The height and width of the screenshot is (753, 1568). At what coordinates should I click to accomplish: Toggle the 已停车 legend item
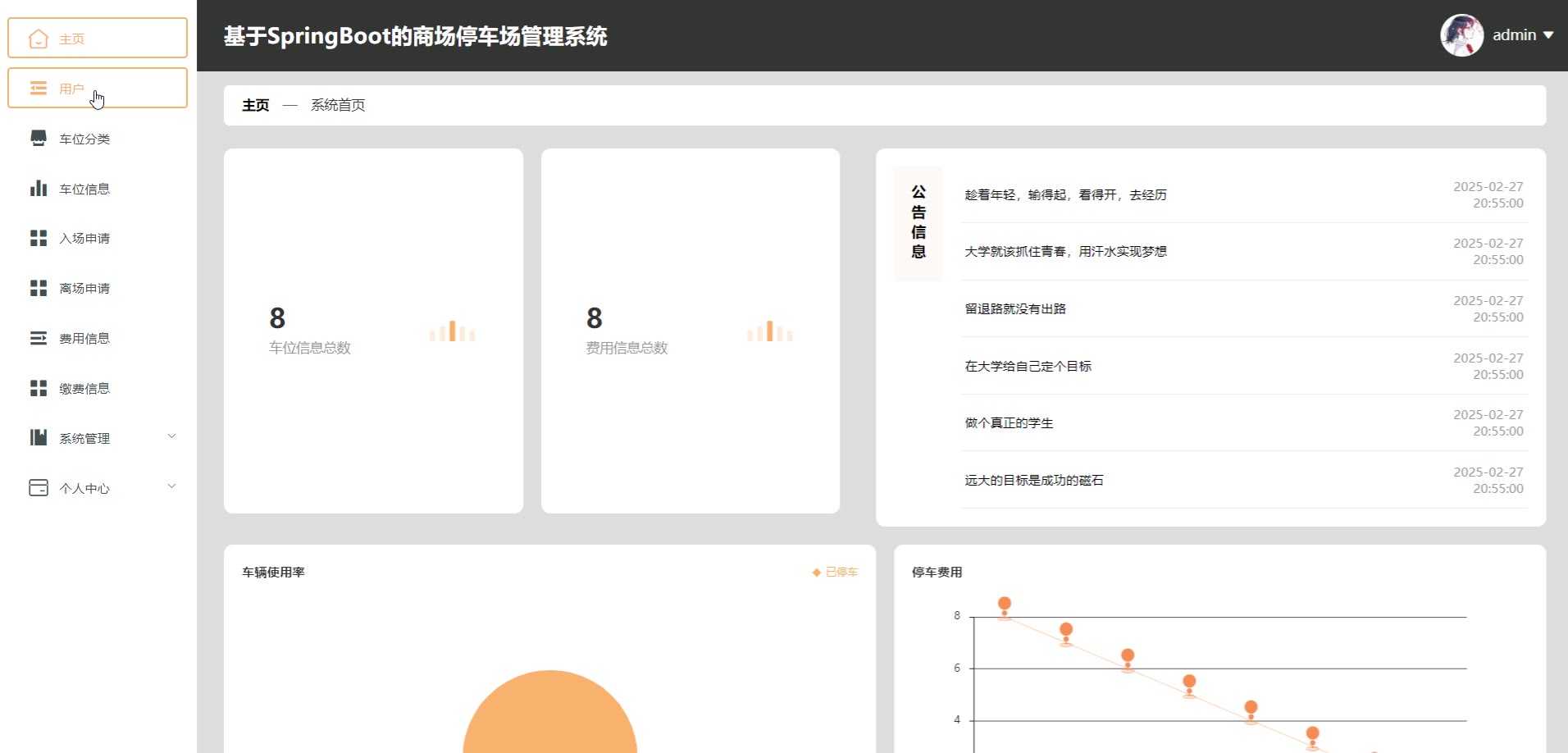835,573
